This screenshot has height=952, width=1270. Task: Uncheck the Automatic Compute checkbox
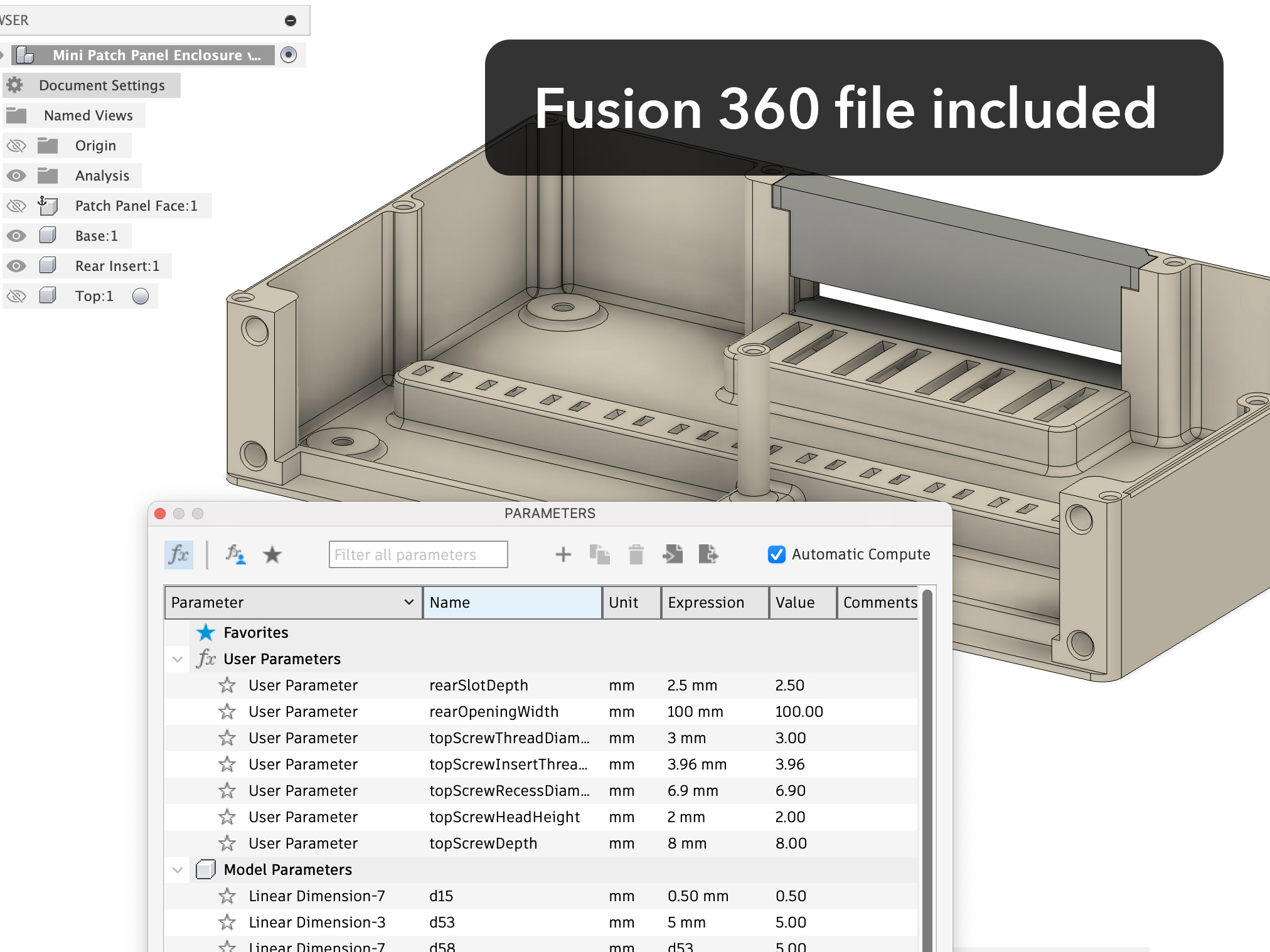tap(777, 554)
